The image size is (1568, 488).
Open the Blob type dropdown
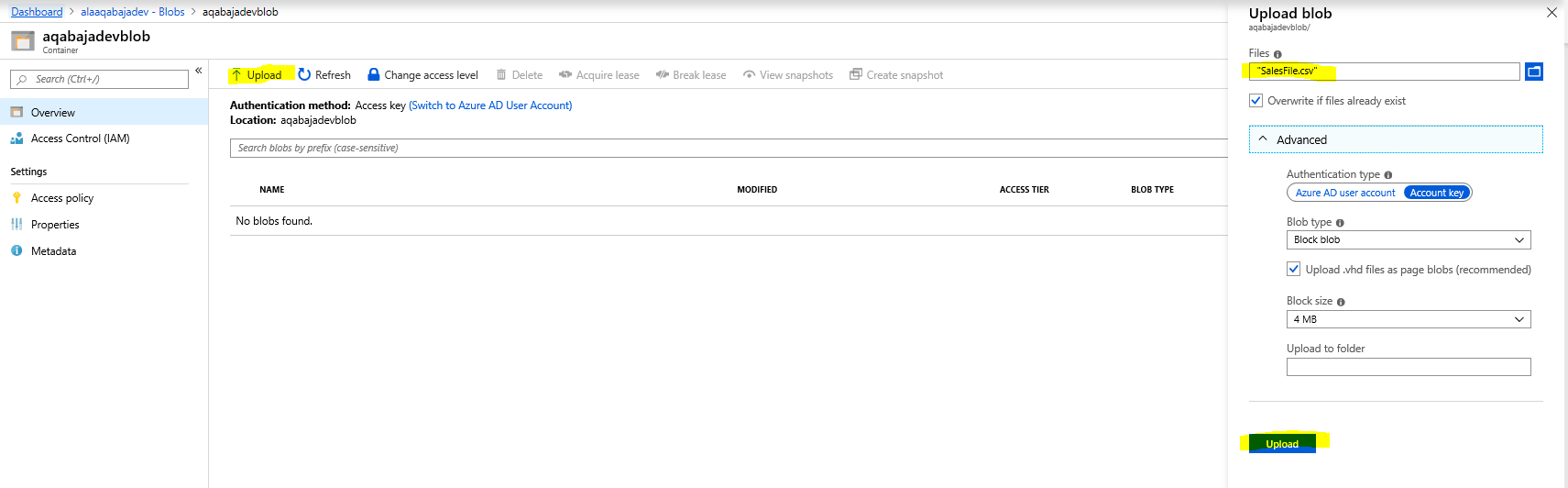(x=1408, y=240)
